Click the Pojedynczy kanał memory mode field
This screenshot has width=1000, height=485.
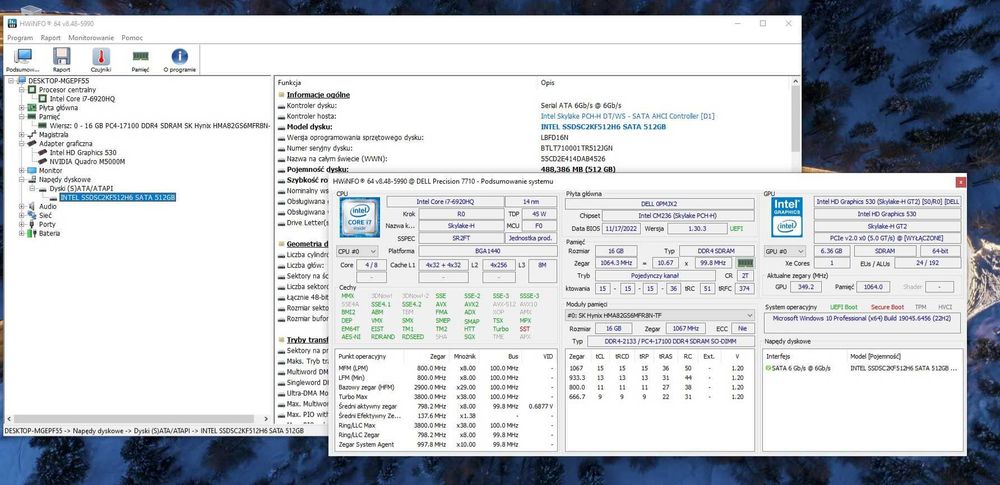(x=655, y=275)
